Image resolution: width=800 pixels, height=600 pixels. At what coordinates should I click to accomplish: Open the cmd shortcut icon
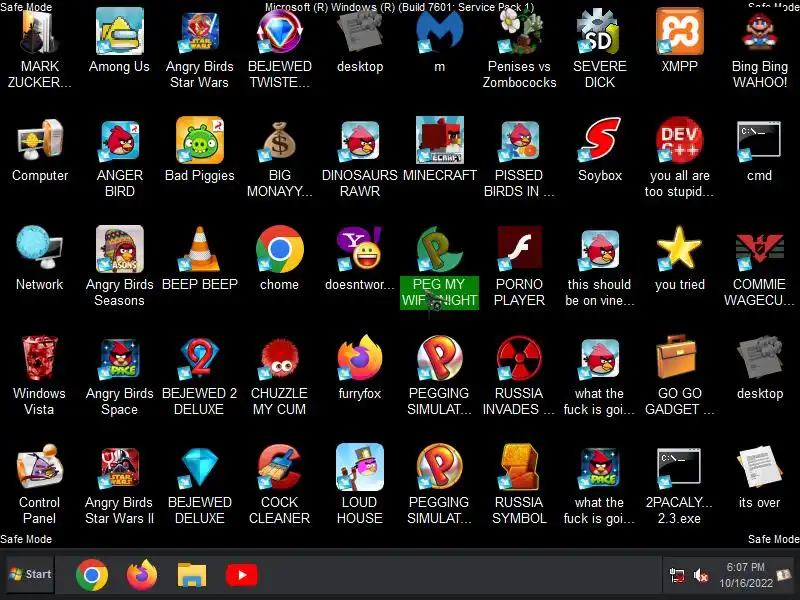[759, 140]
